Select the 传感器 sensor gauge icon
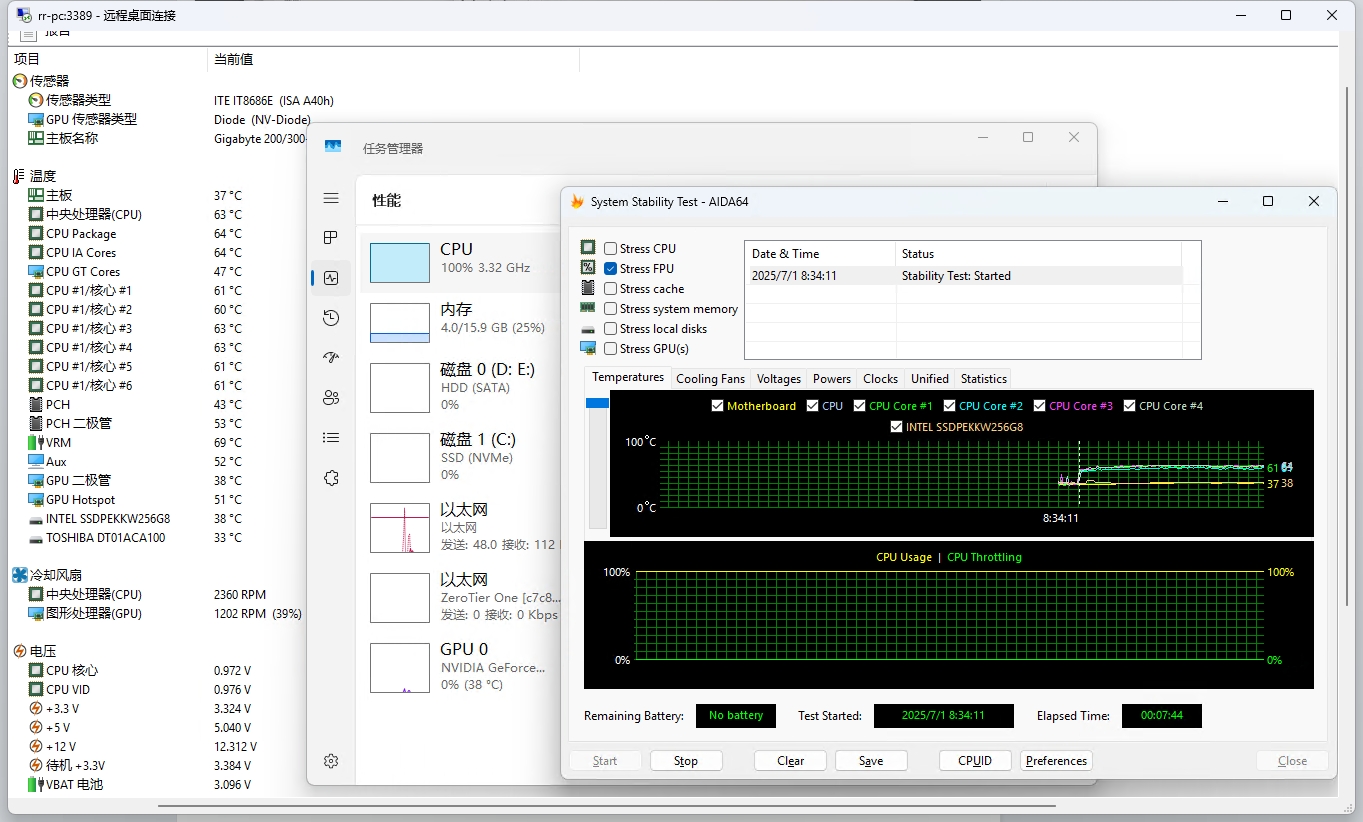 [19, 81]
